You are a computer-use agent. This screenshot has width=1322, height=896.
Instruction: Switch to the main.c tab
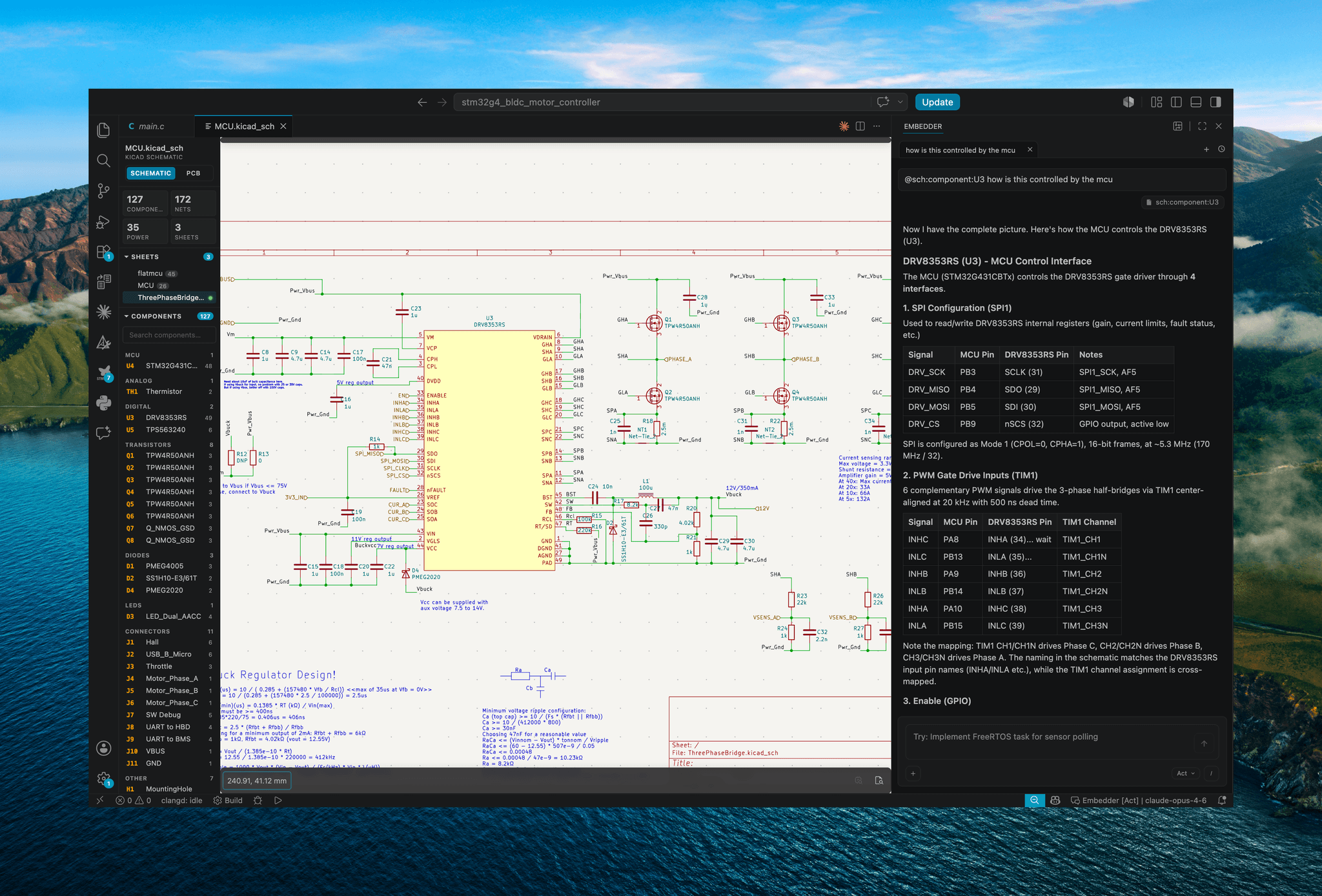tap(151, 127)
